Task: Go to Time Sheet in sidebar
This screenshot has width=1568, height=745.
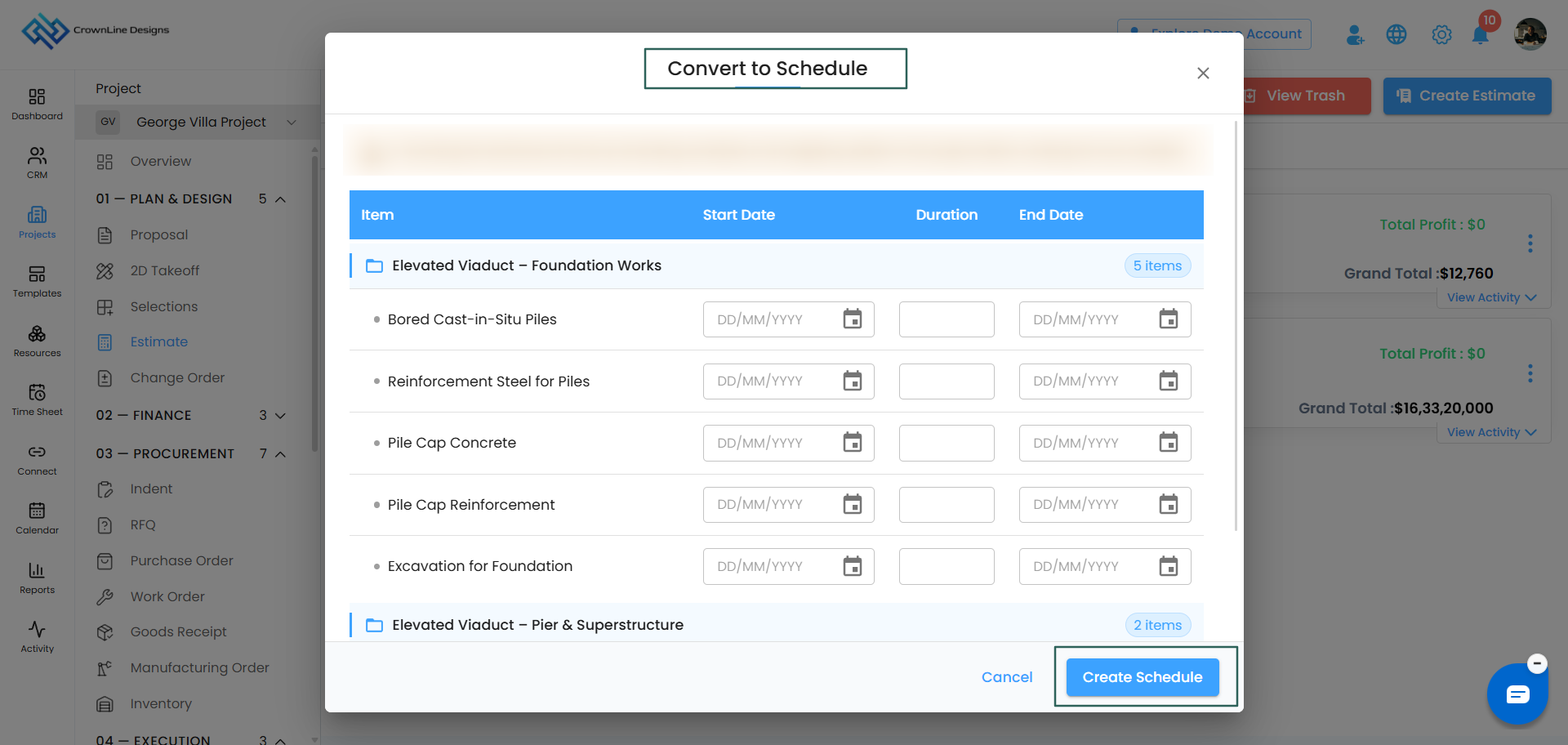Action: tap(38, 399)
